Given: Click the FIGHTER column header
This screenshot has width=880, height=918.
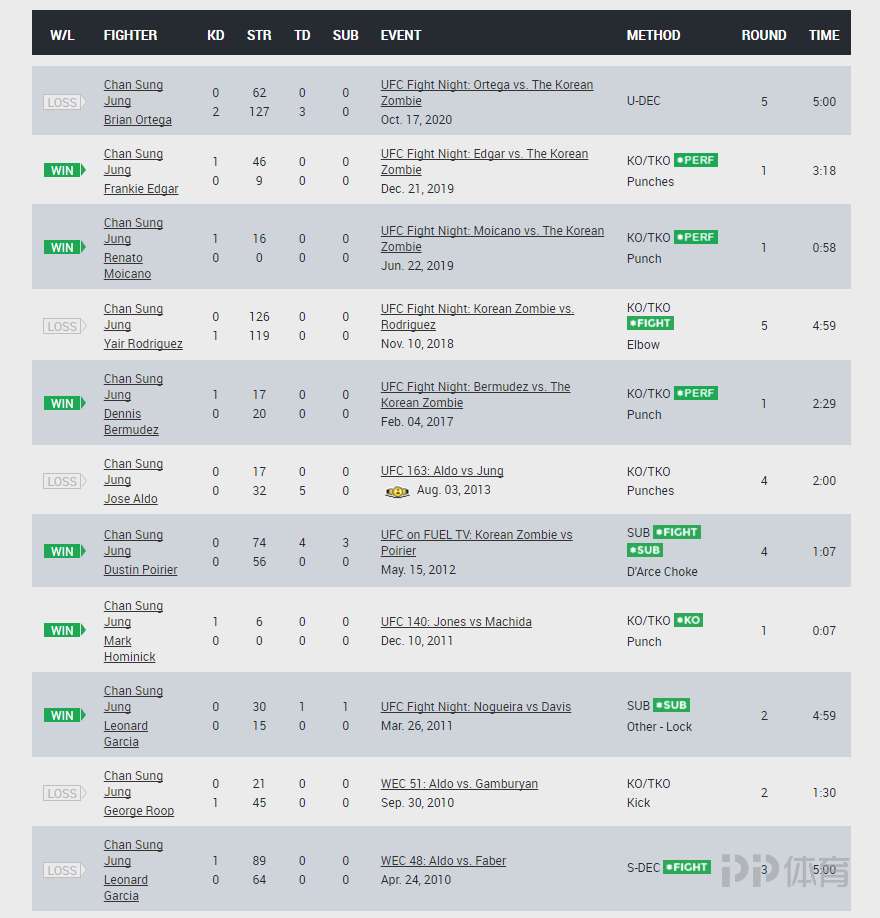Looking at the screenshot, I should 130,35.
